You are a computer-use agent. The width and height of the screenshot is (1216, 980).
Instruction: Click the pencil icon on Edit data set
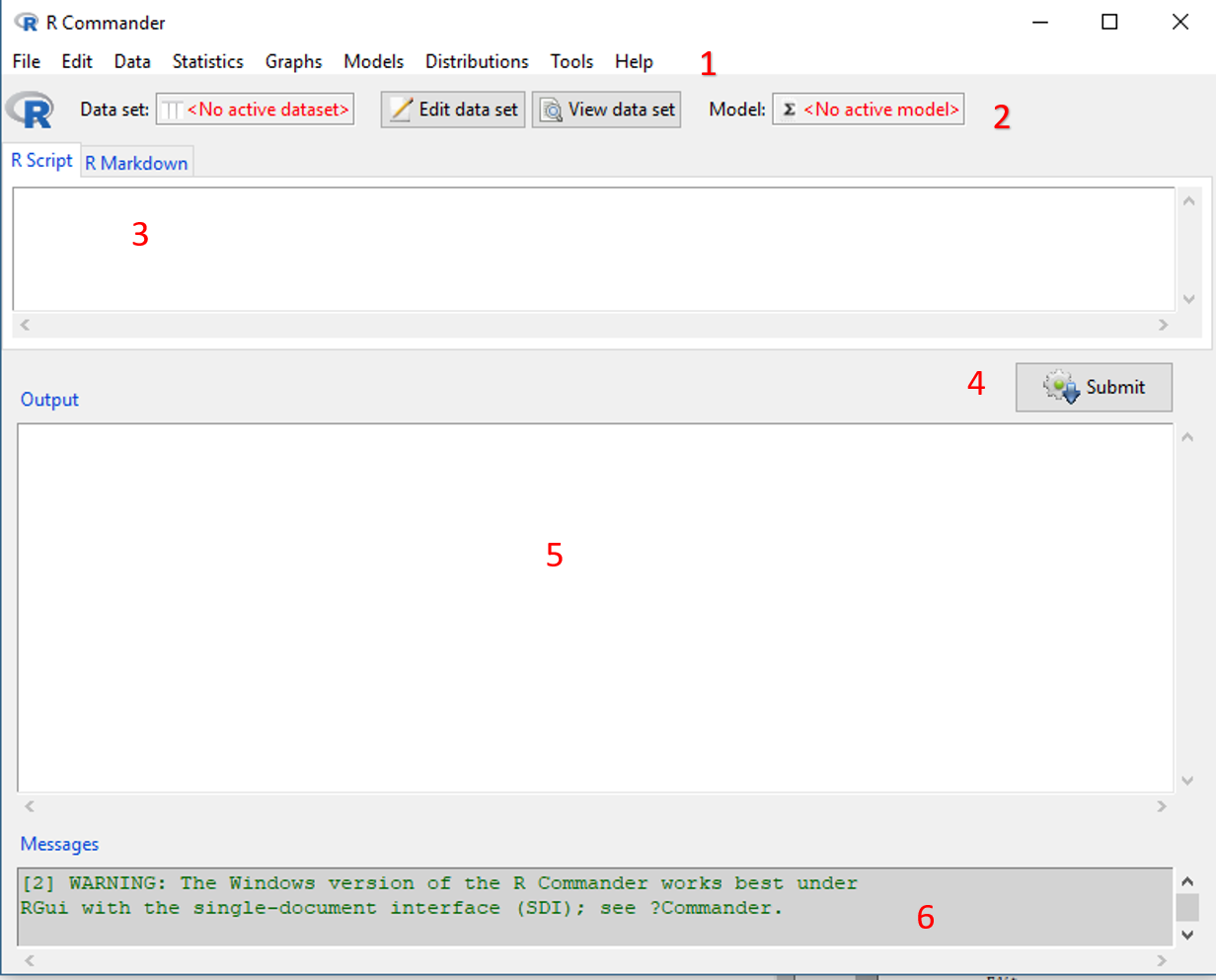point(401,110)
